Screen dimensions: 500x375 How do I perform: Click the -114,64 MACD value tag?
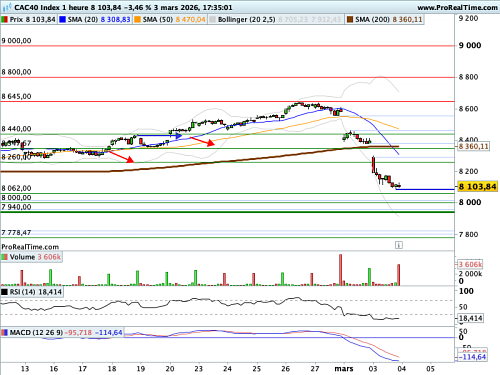(x=472, y=357)
